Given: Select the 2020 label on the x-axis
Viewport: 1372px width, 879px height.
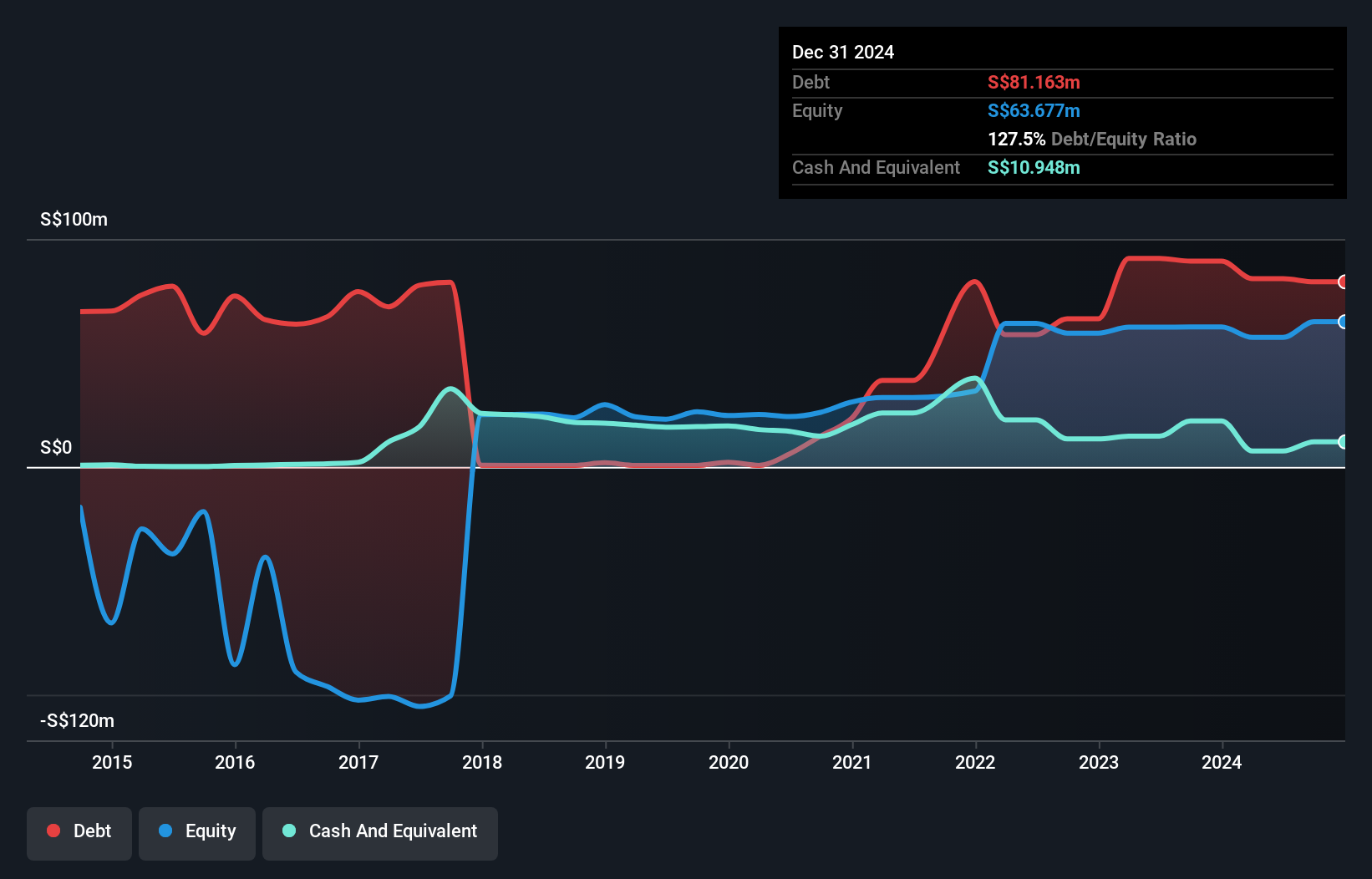Looking at the screenshot, I should click(729, 762).
